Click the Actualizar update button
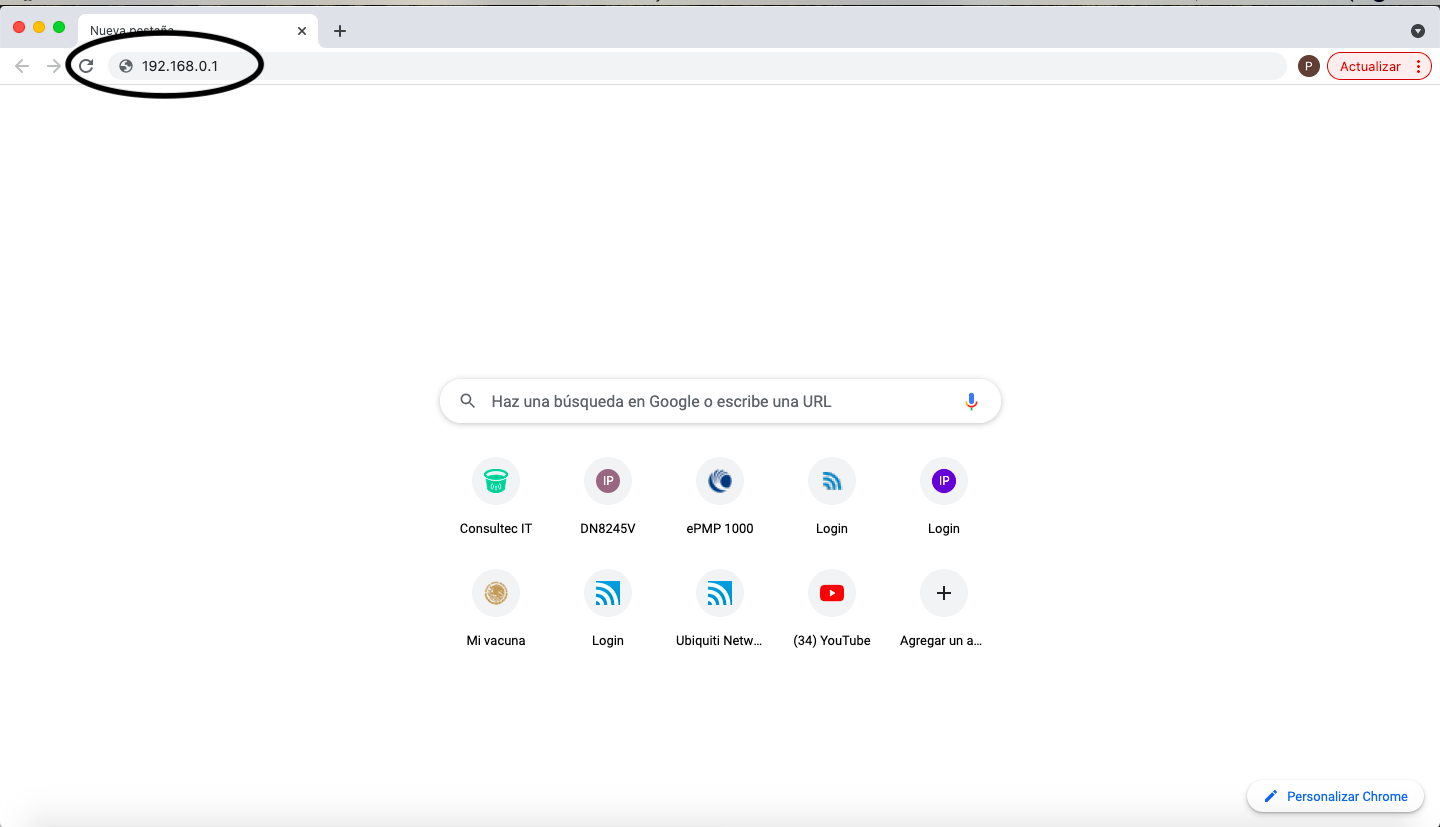This screenshot has width=1440, height=827. (x=1369, y=66)
